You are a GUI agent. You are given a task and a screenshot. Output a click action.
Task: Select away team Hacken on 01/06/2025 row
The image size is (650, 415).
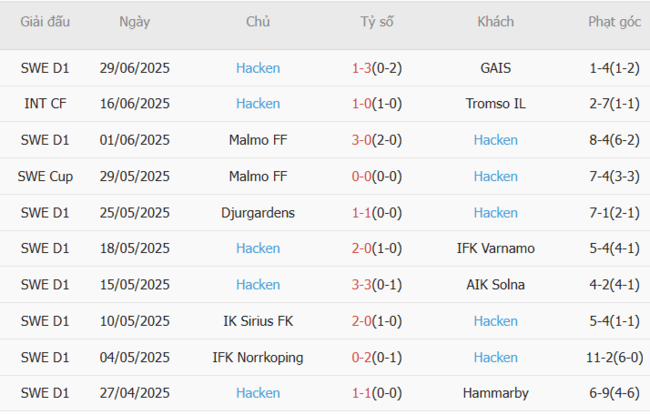495,140
